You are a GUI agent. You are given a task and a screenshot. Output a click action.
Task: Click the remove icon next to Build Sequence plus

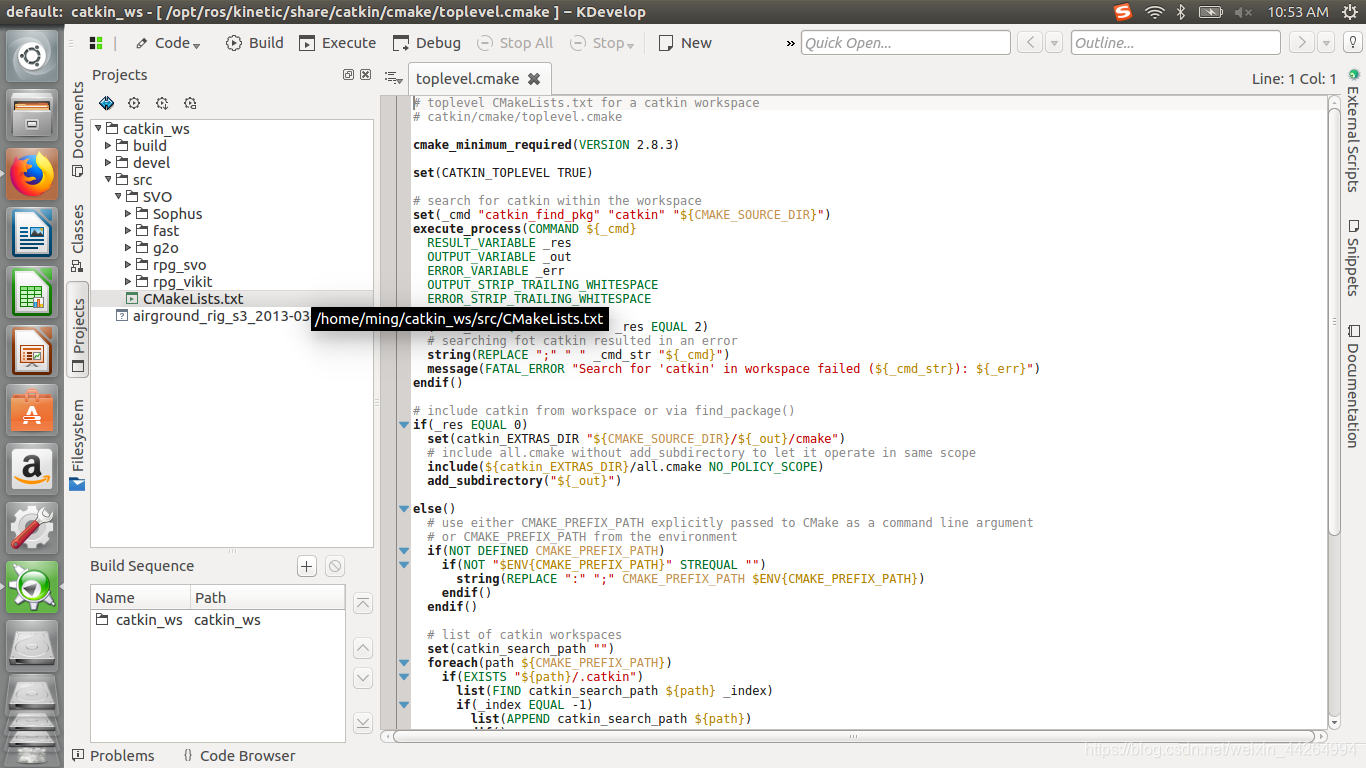click(335, 566)
